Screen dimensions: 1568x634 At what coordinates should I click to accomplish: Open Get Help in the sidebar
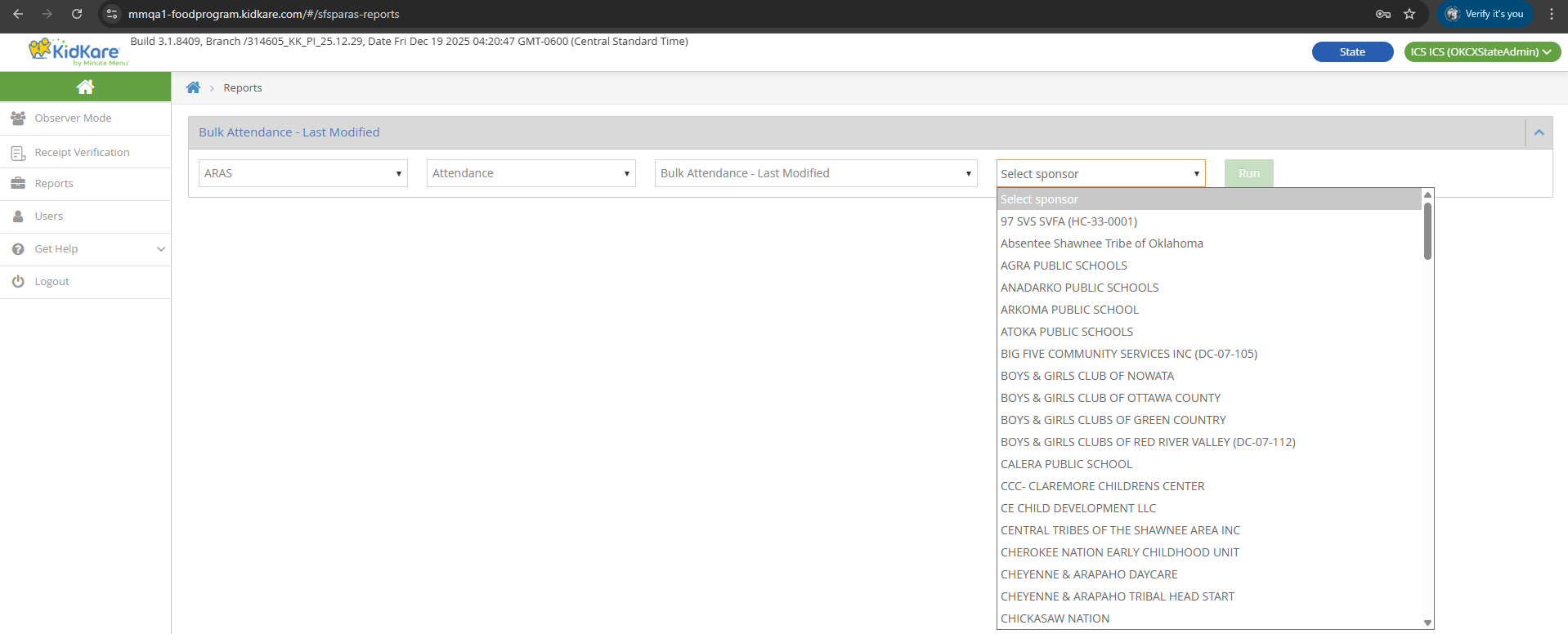tap(86, 249)
